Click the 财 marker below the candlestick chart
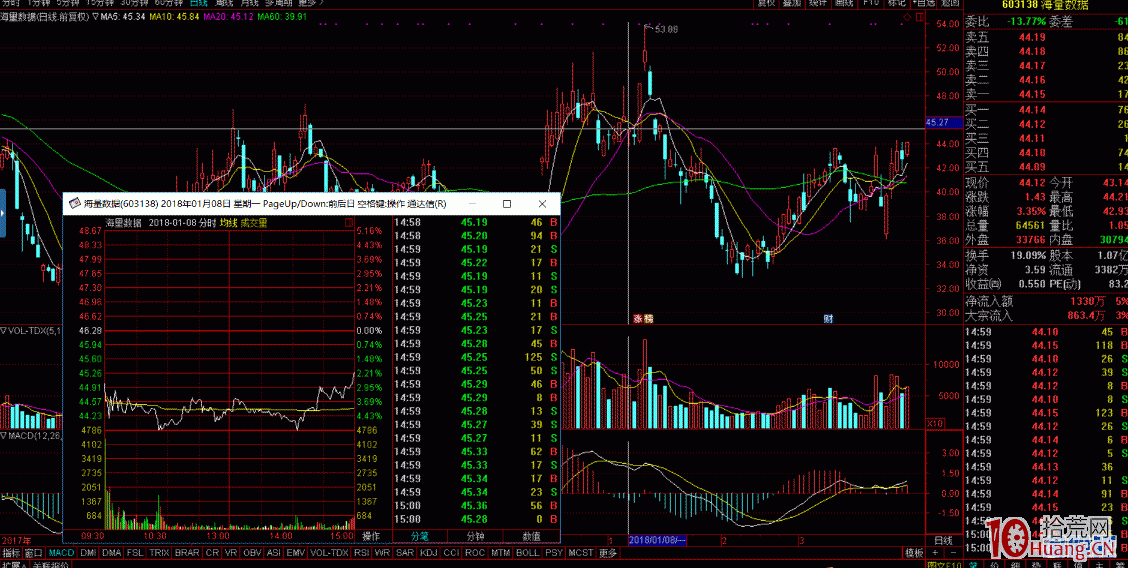Viewport: 1128px width, 568px height. click(828, 319)
